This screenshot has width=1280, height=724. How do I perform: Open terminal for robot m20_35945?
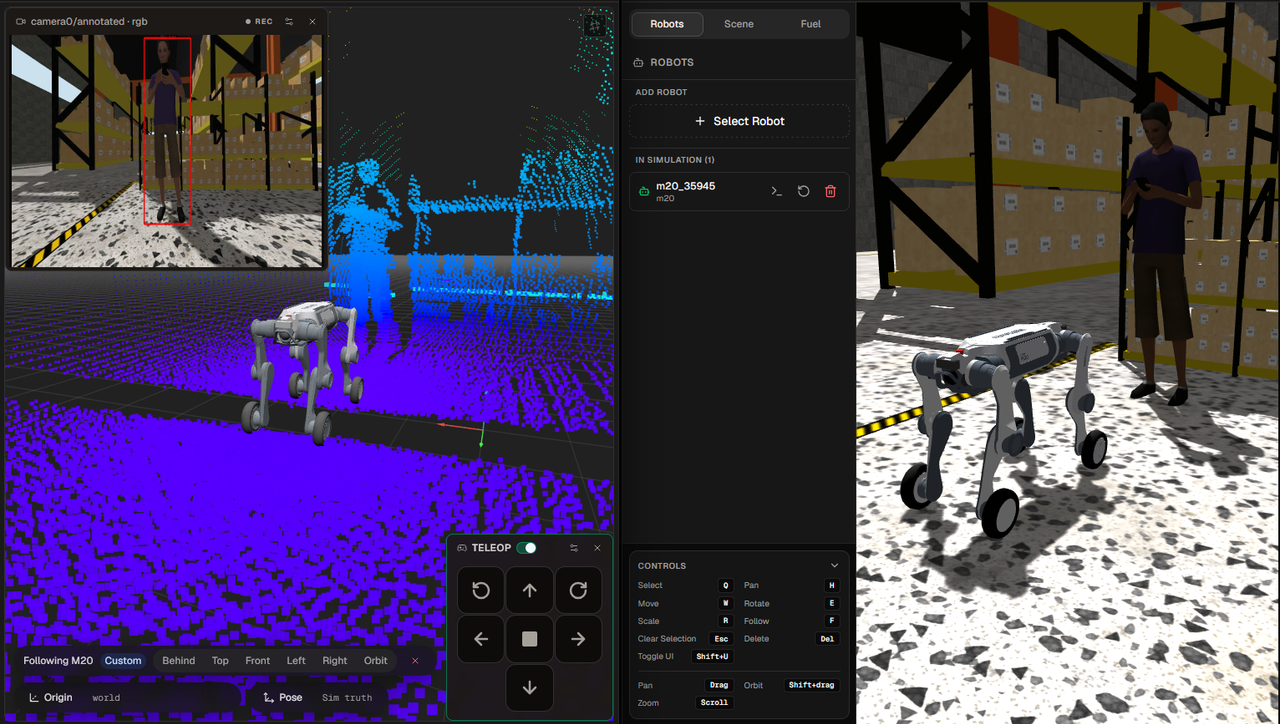tap(776, 191)
